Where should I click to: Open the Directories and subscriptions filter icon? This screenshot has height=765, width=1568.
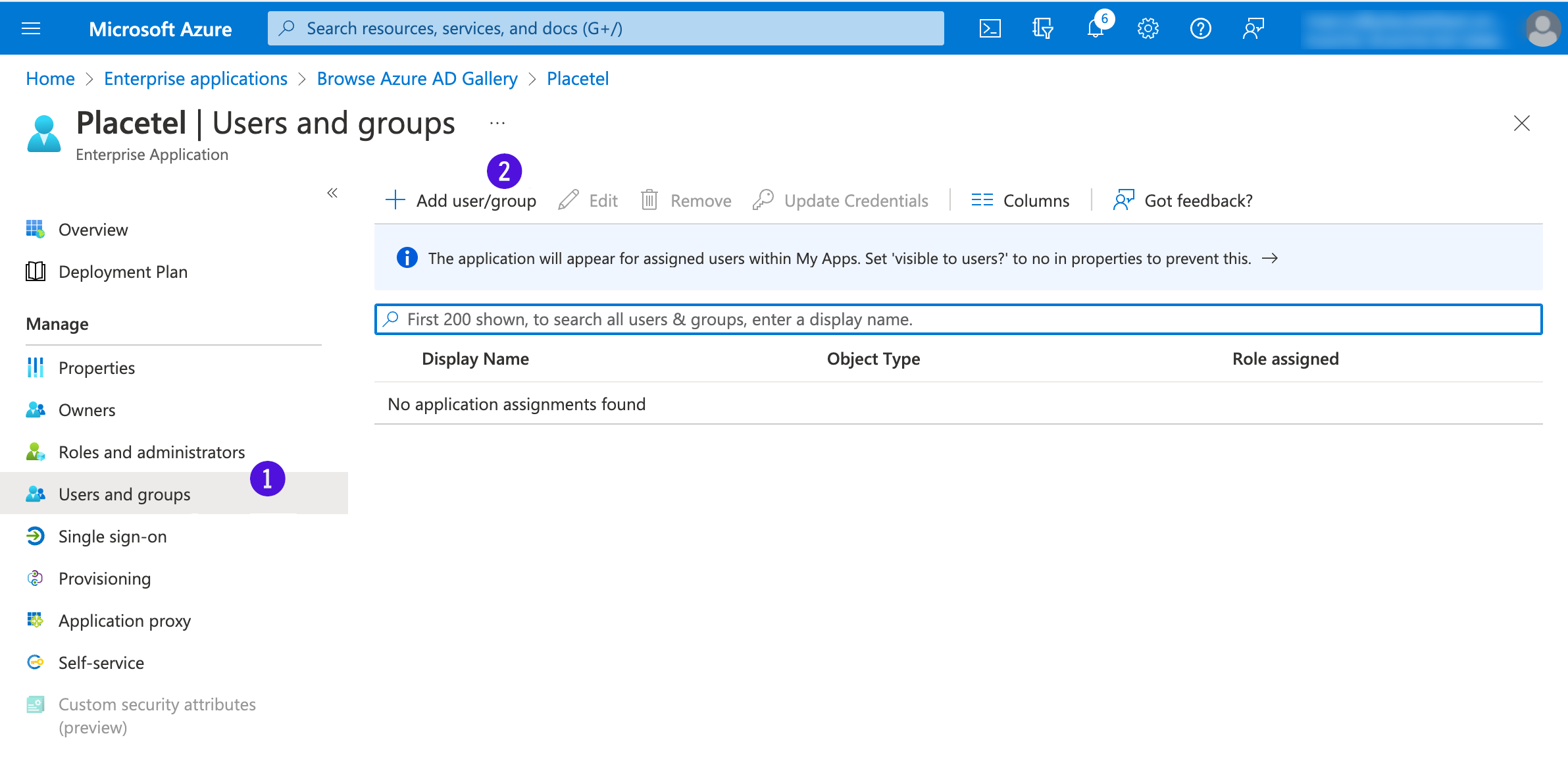click(x=1042, y=28)
